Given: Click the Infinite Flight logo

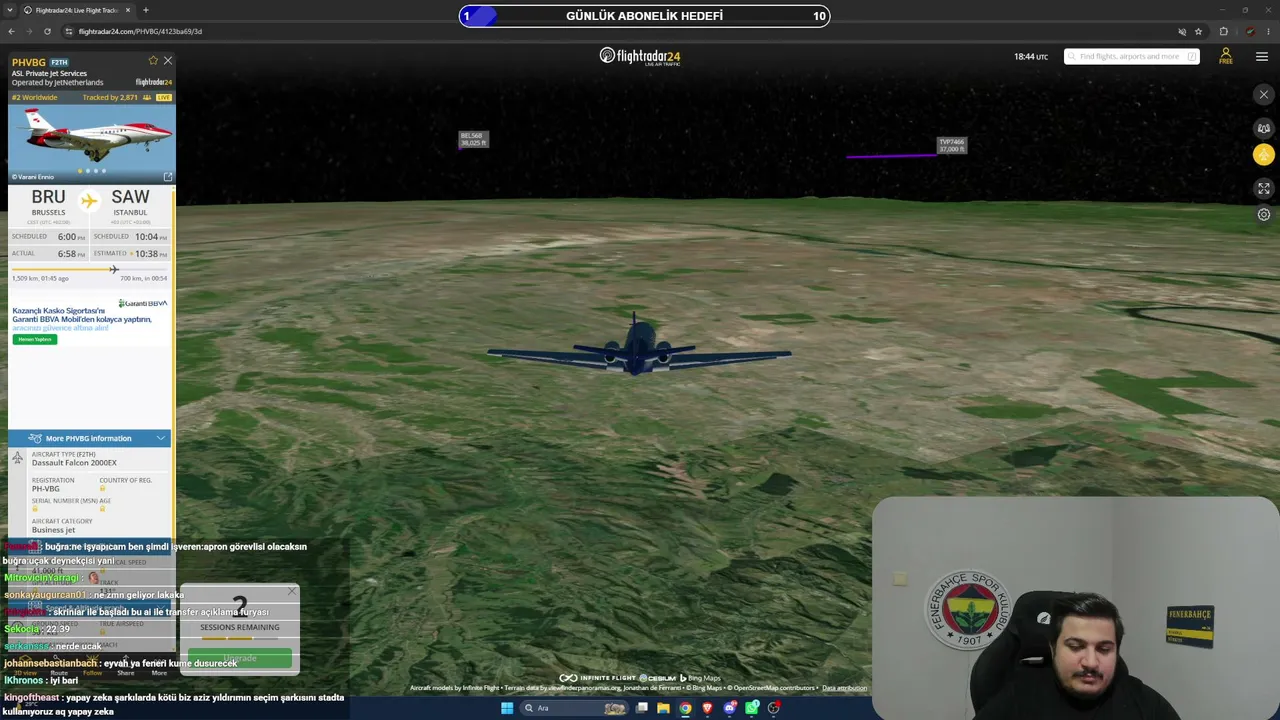Looking at the screenshot, I should click(x=597, y=678).
